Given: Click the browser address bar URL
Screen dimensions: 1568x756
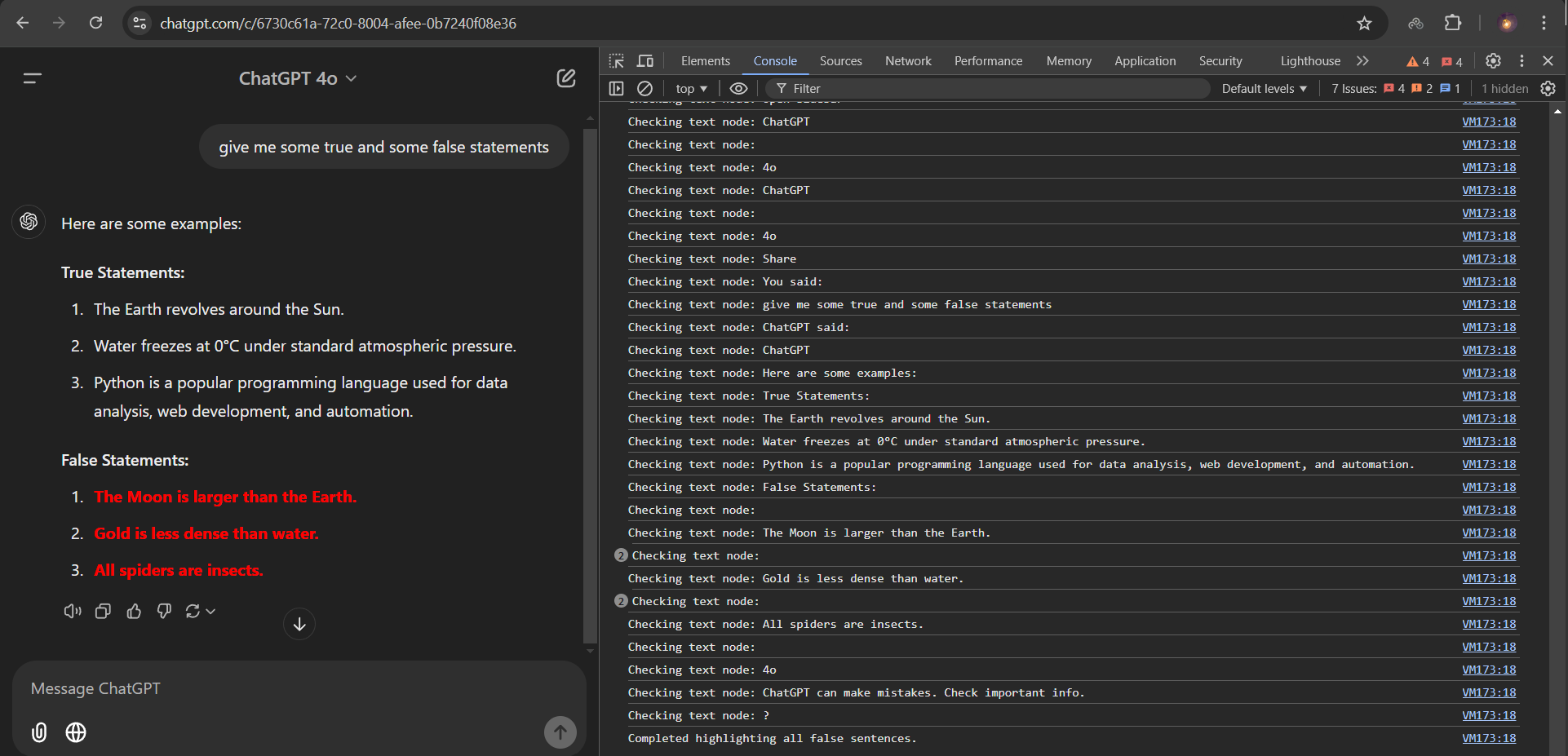Looking at the screenshot, I should (338, 23).
